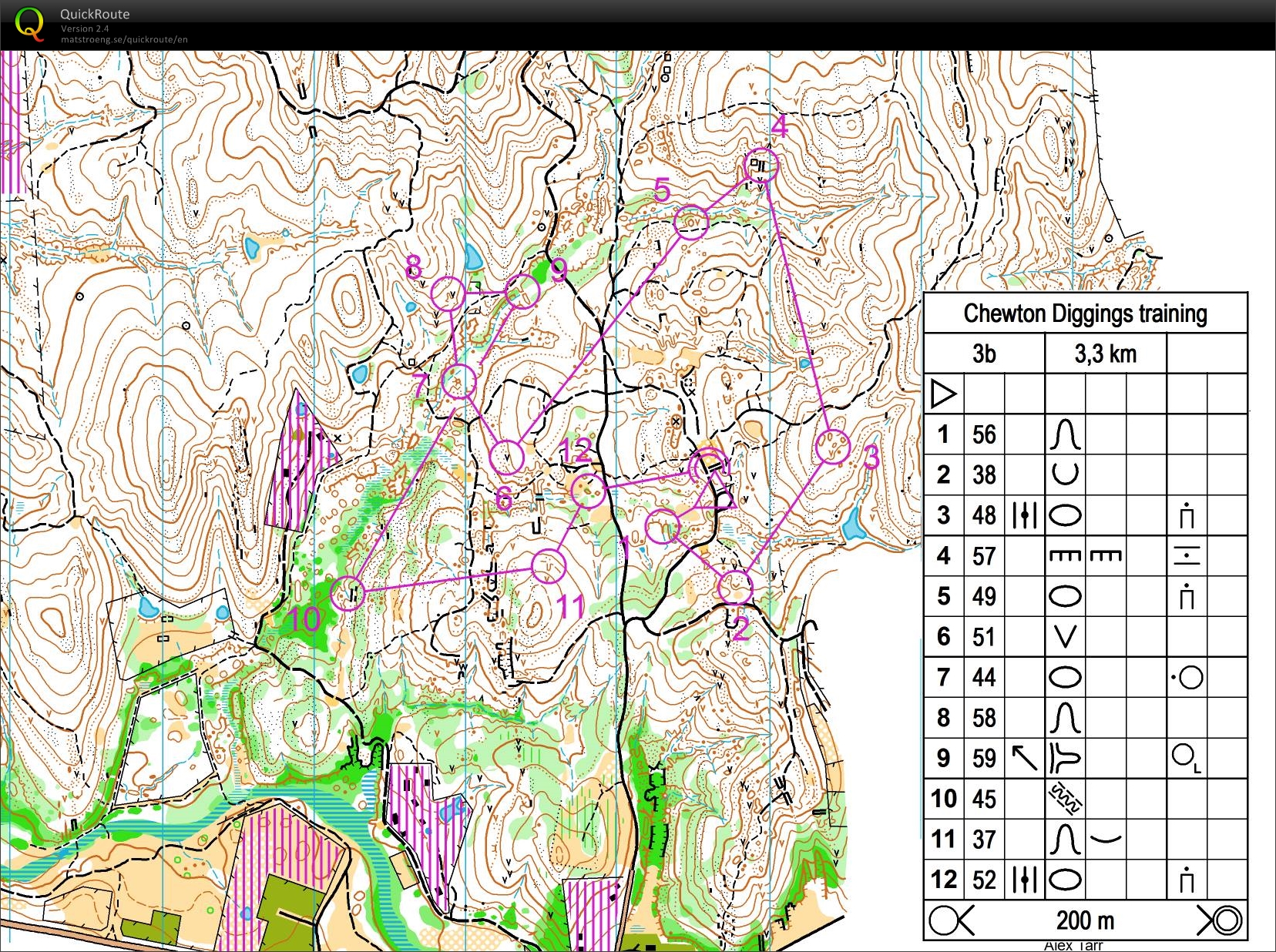Open the matstroeng.se/quickroute/en link
This screenshot has width=1276, height=952.
124,40
